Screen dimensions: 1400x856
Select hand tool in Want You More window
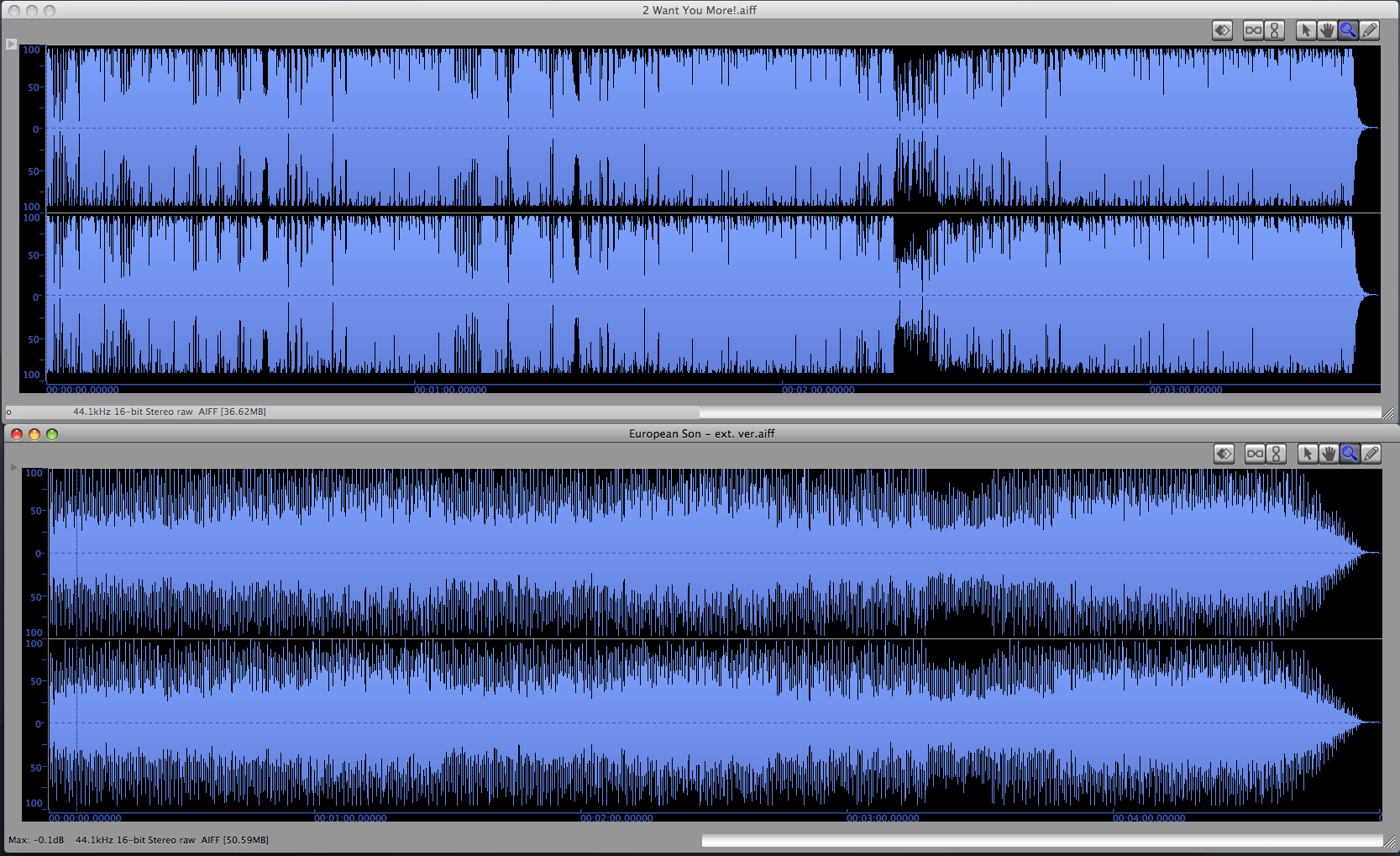[1327, 31]
